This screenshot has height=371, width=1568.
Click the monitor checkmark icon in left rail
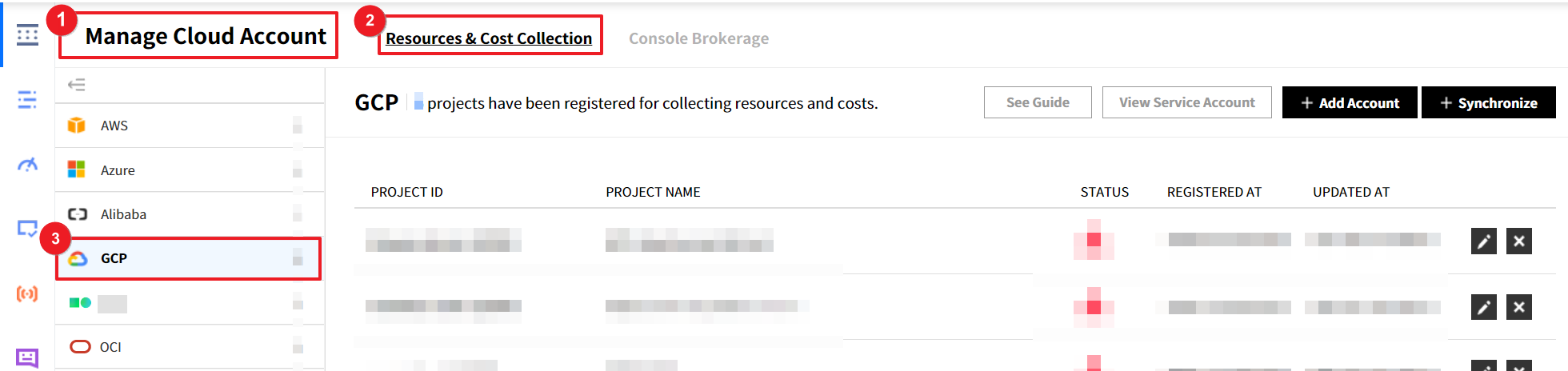click(x=27, y=229)
